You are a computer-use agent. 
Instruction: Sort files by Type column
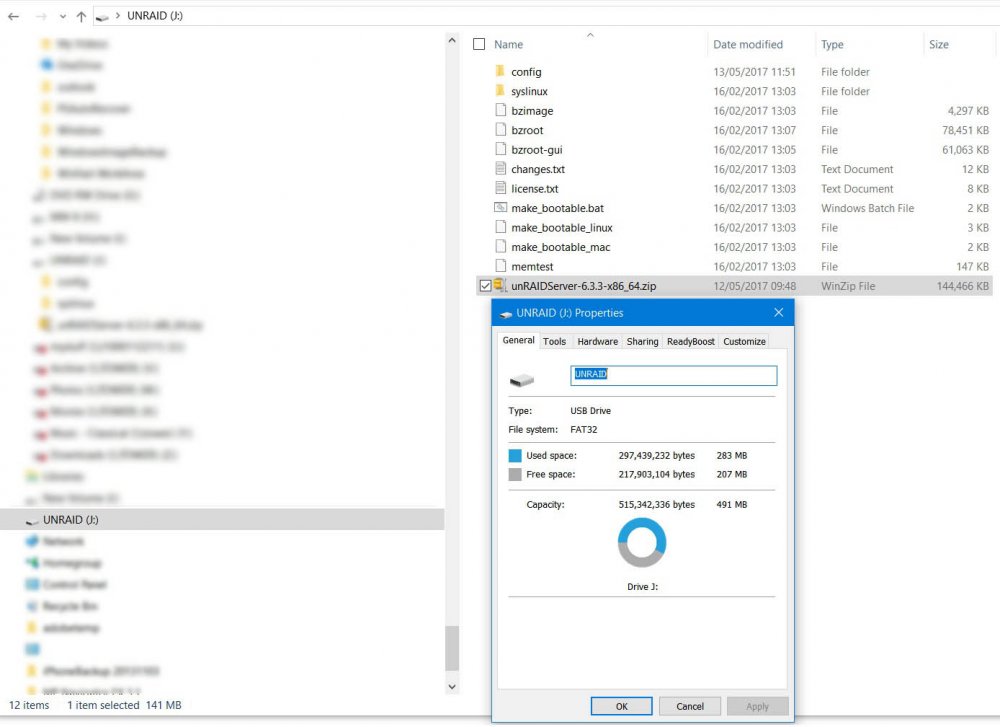pyautogui.click(x=832, y=45)
